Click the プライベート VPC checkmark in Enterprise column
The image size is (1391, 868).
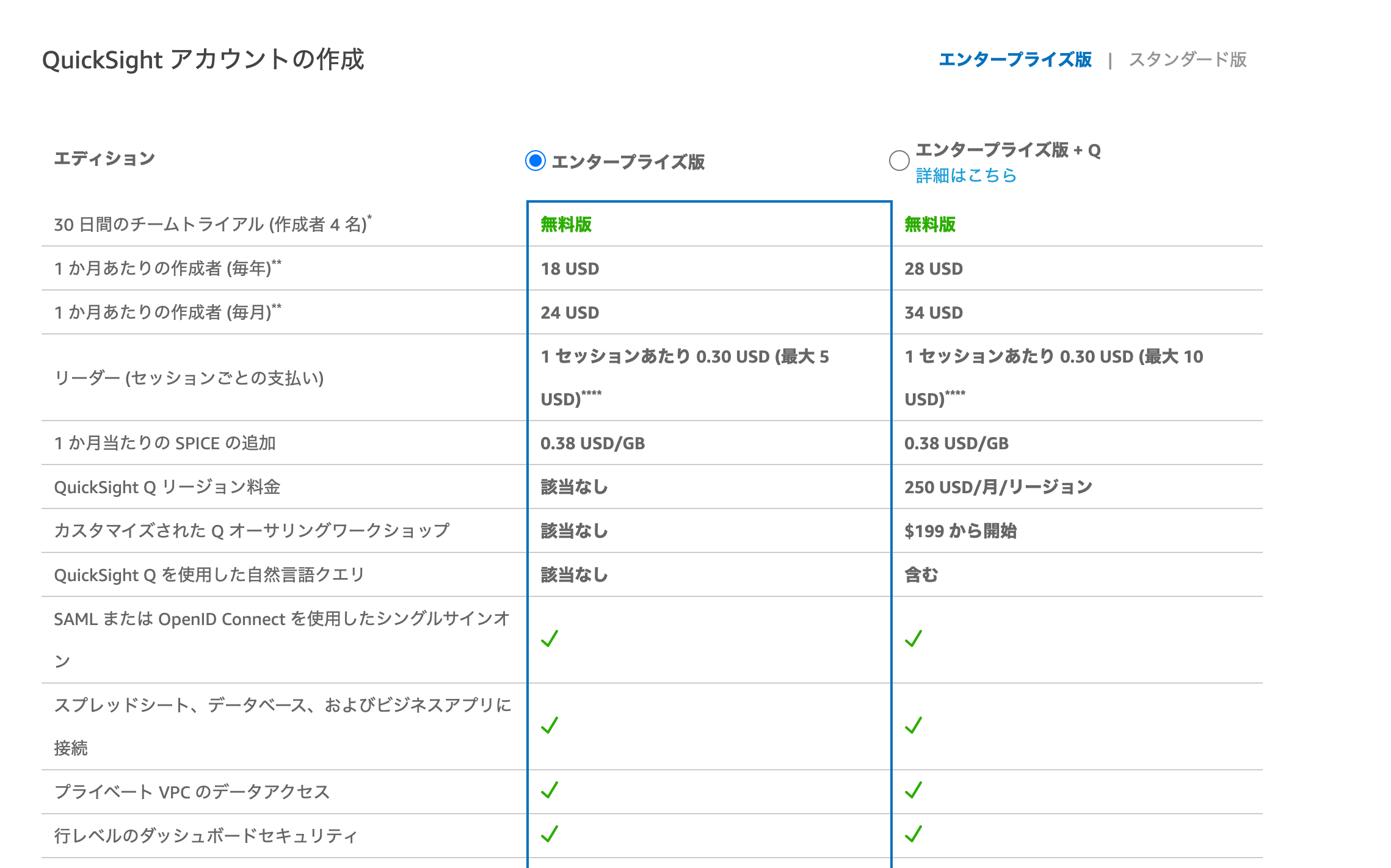pos(550,790)
